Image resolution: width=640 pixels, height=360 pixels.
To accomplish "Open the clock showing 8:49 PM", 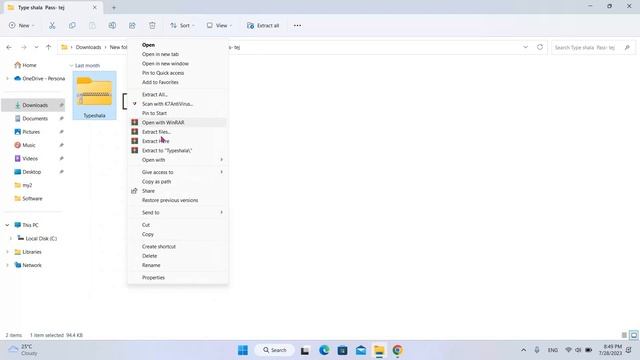I will (611, 350).
